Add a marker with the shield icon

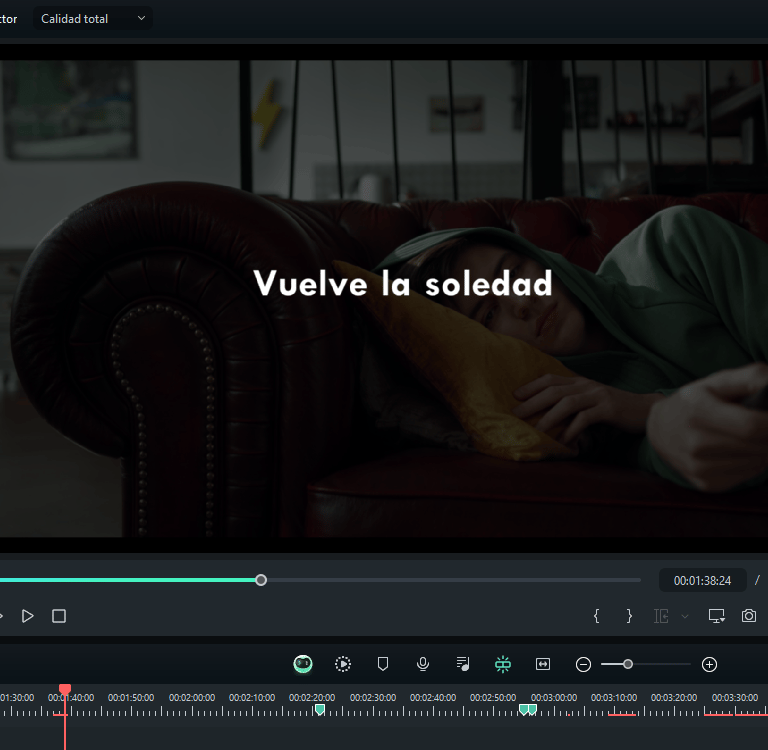point(383,664)
